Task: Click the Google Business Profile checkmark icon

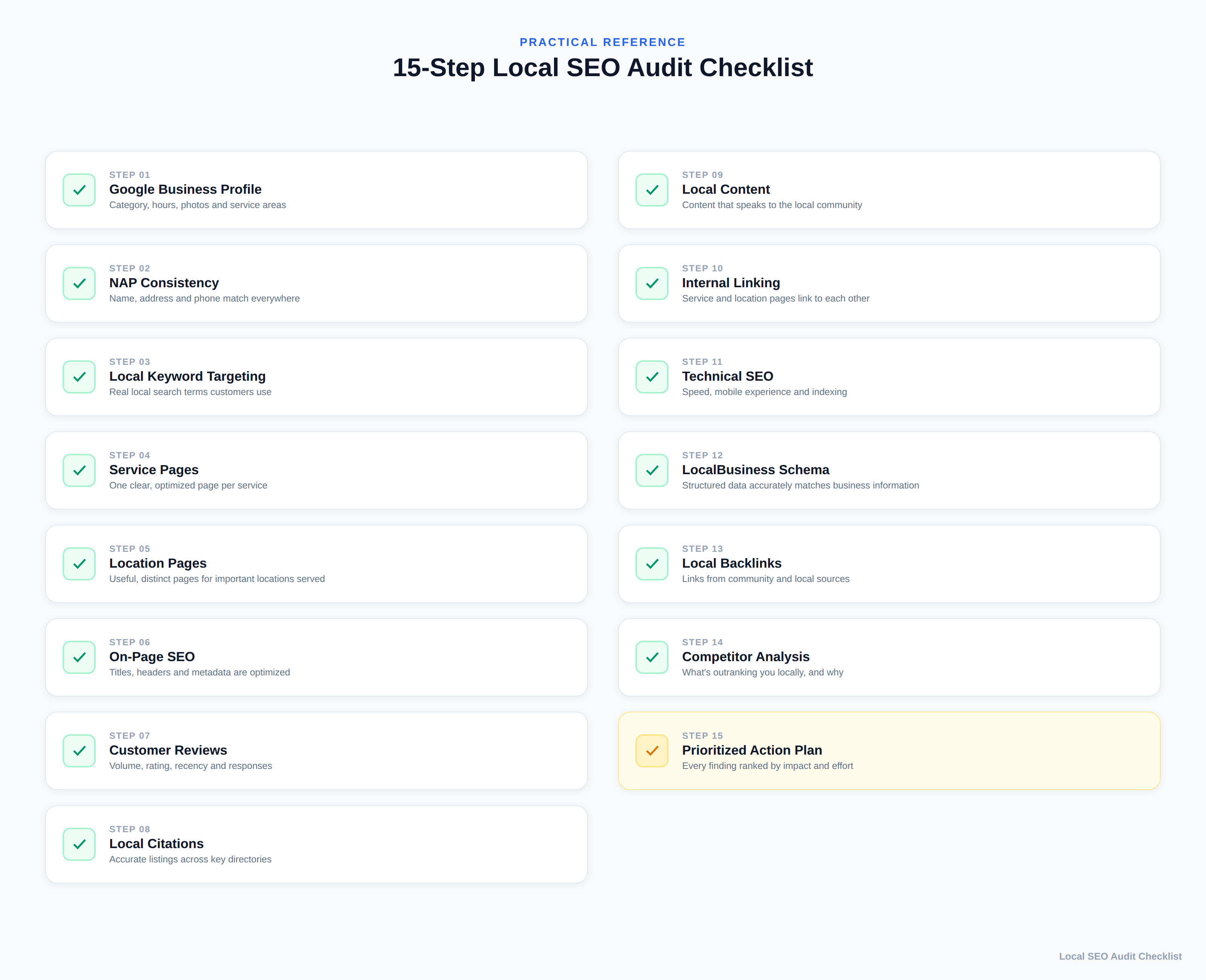Action: (x=79, y=190)
